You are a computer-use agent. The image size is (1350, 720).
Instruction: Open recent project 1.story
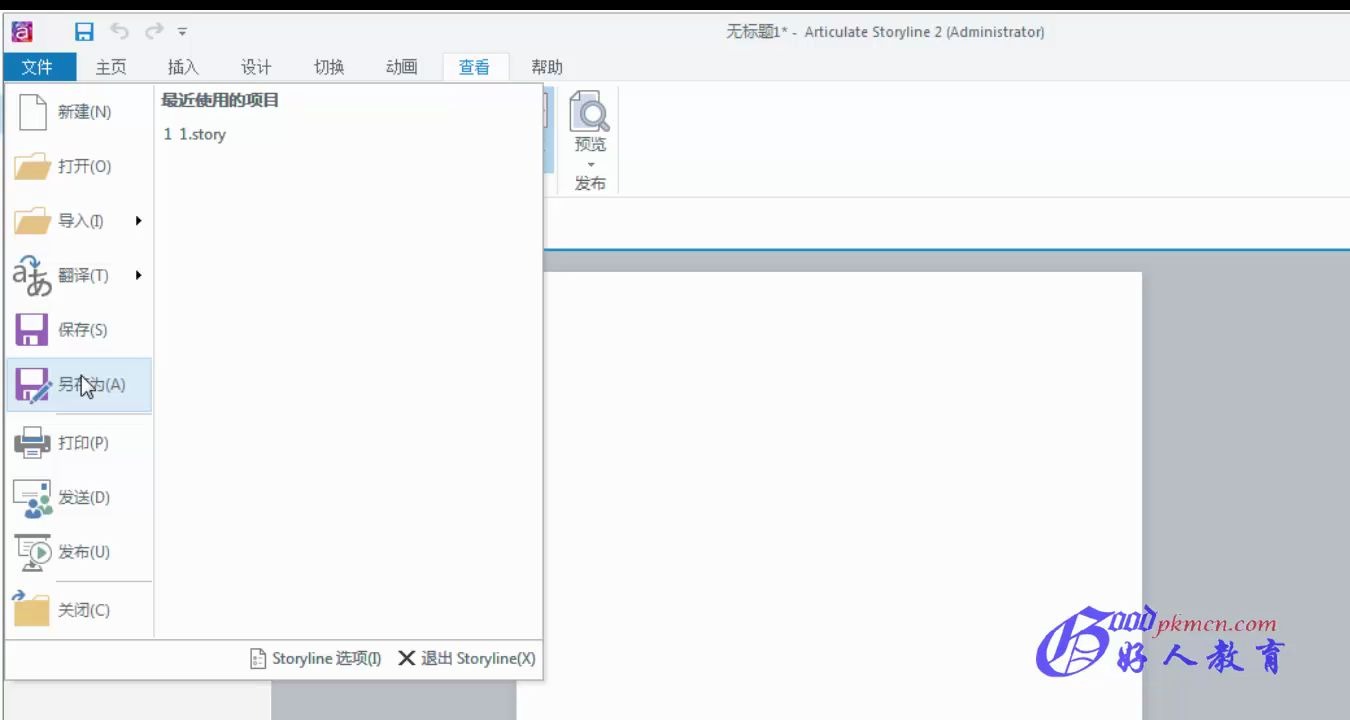(196, 134)
